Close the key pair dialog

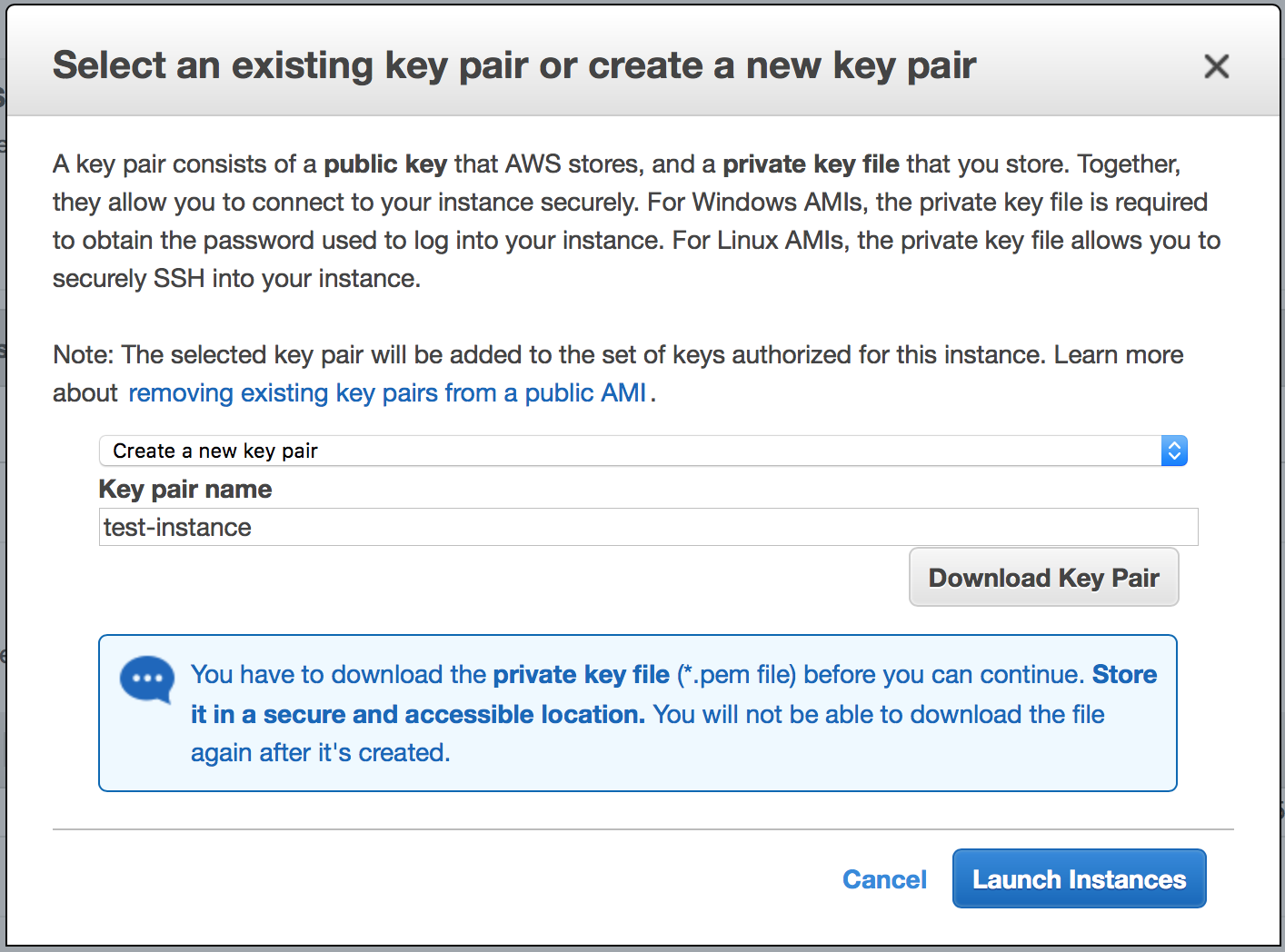[x=1216, y=66]
